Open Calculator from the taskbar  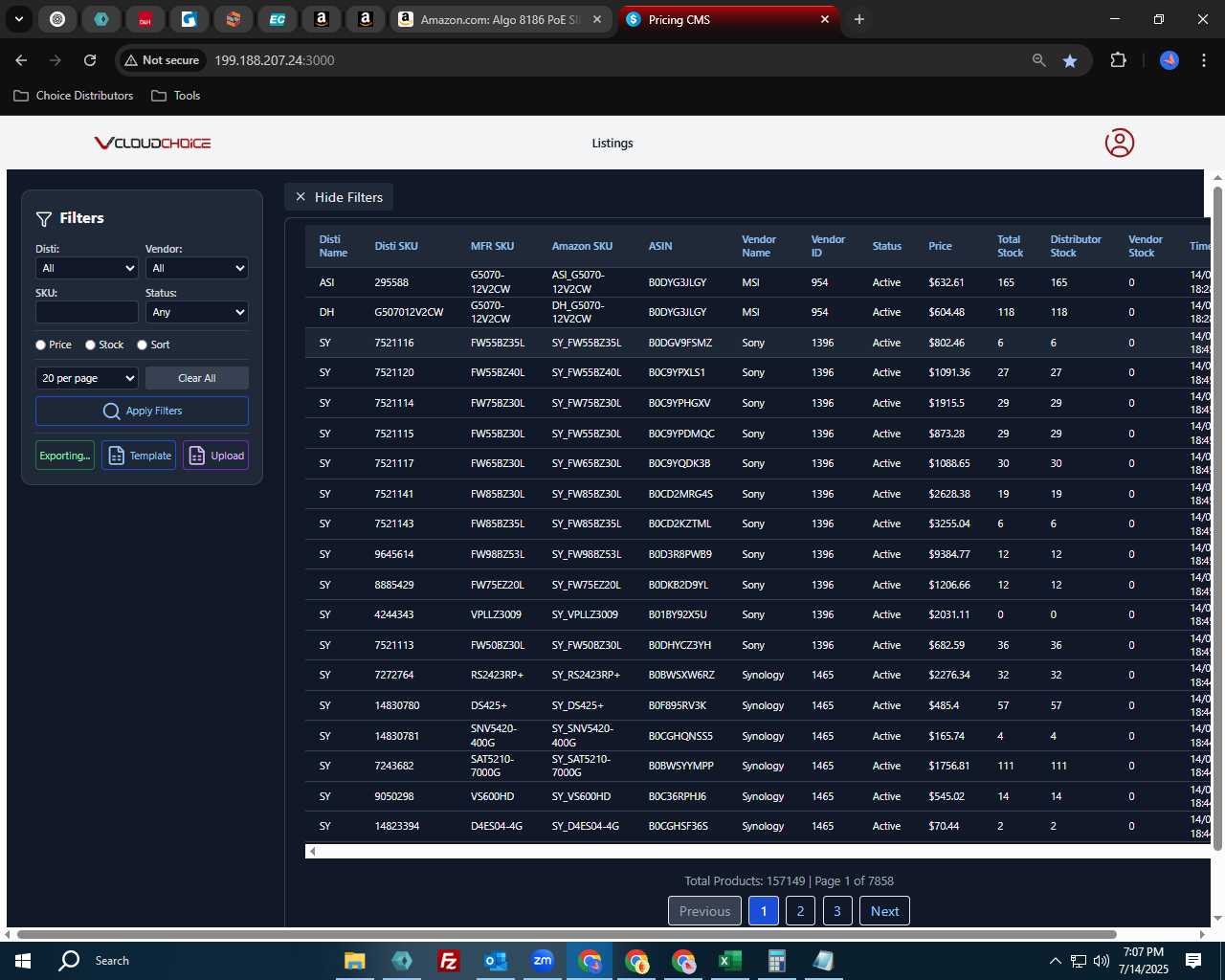pos(776,961)
